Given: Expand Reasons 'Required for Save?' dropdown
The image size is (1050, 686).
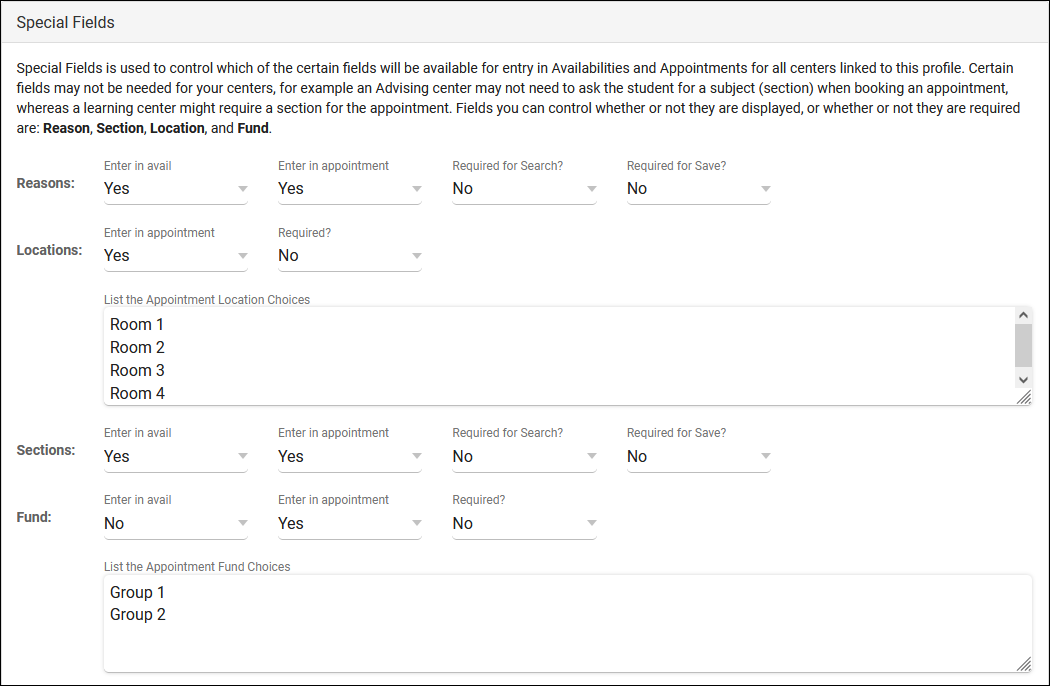Looking at the screenshot, I should click(698, 188).
